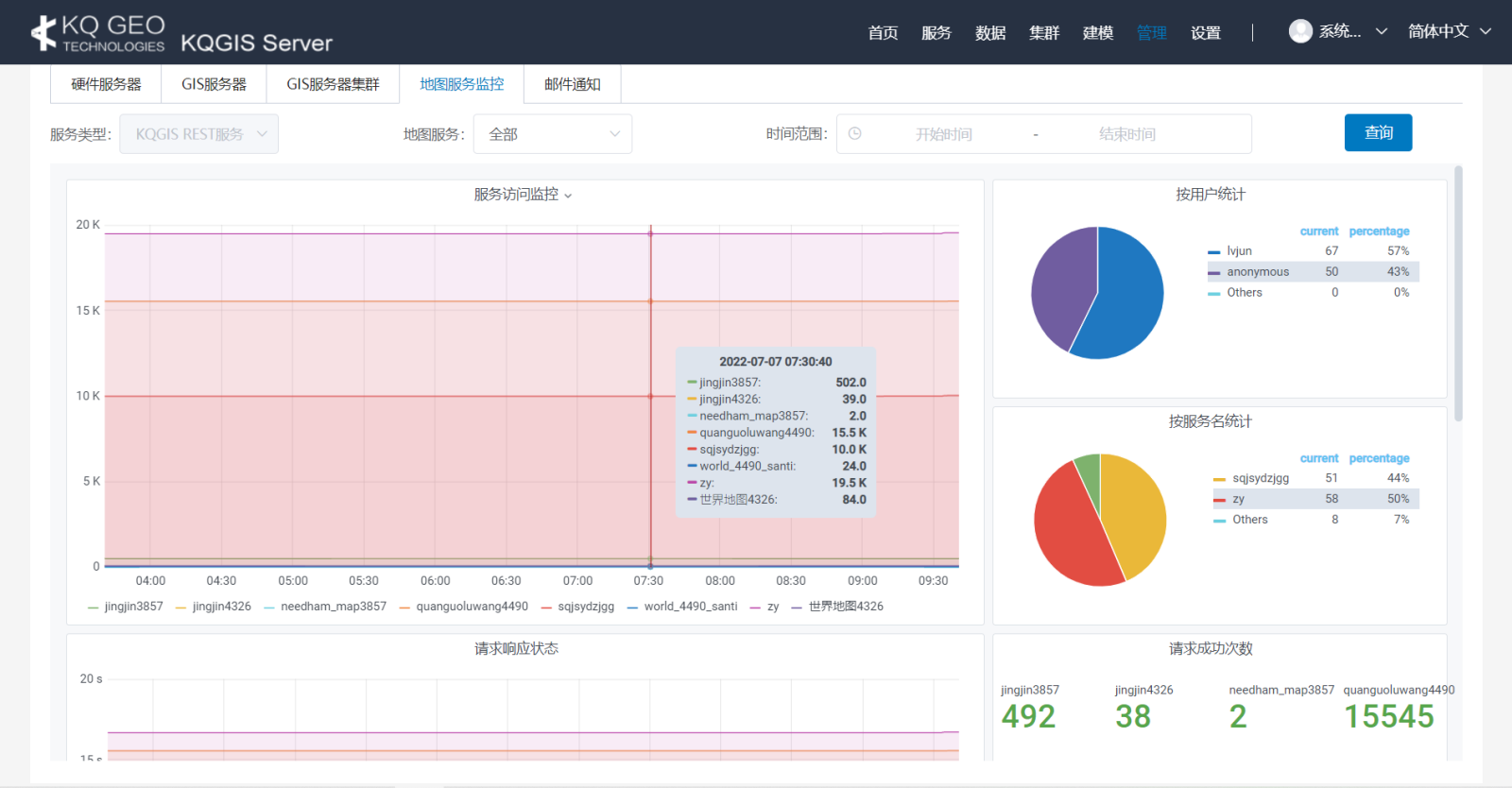Open the 地图服务 全部 dropdown
1512x788 pixels.
[x=553, y=134]
